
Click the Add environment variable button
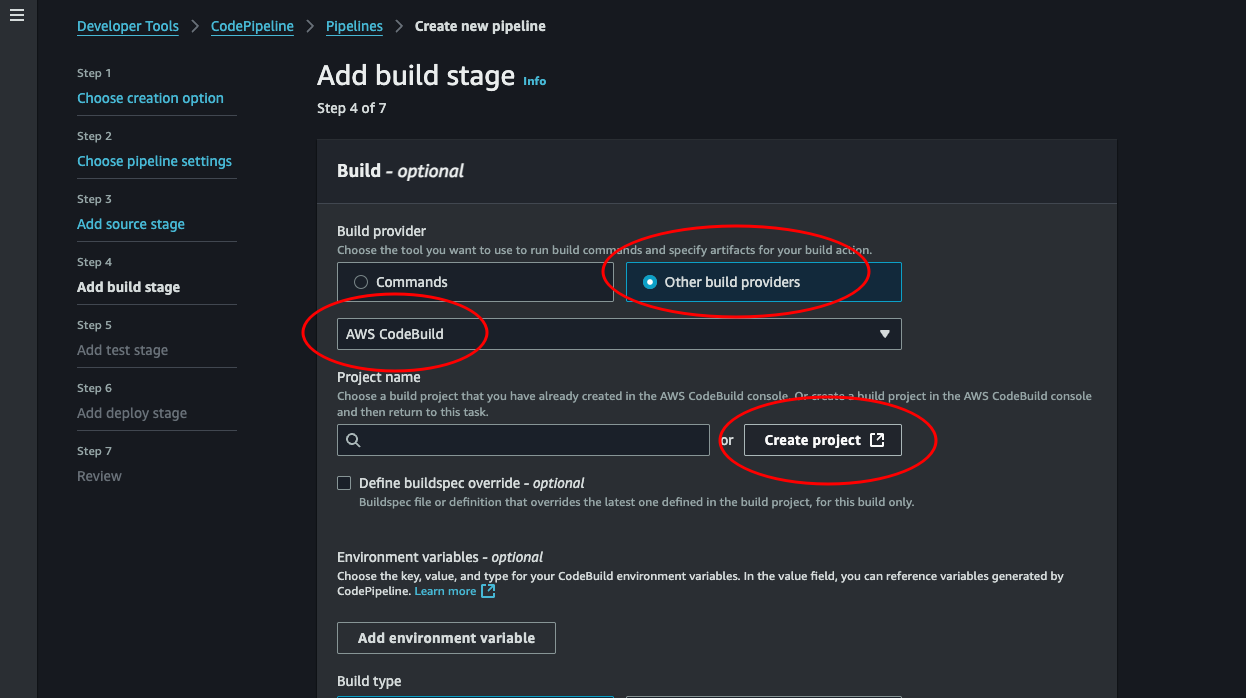(x=446, y=637)
